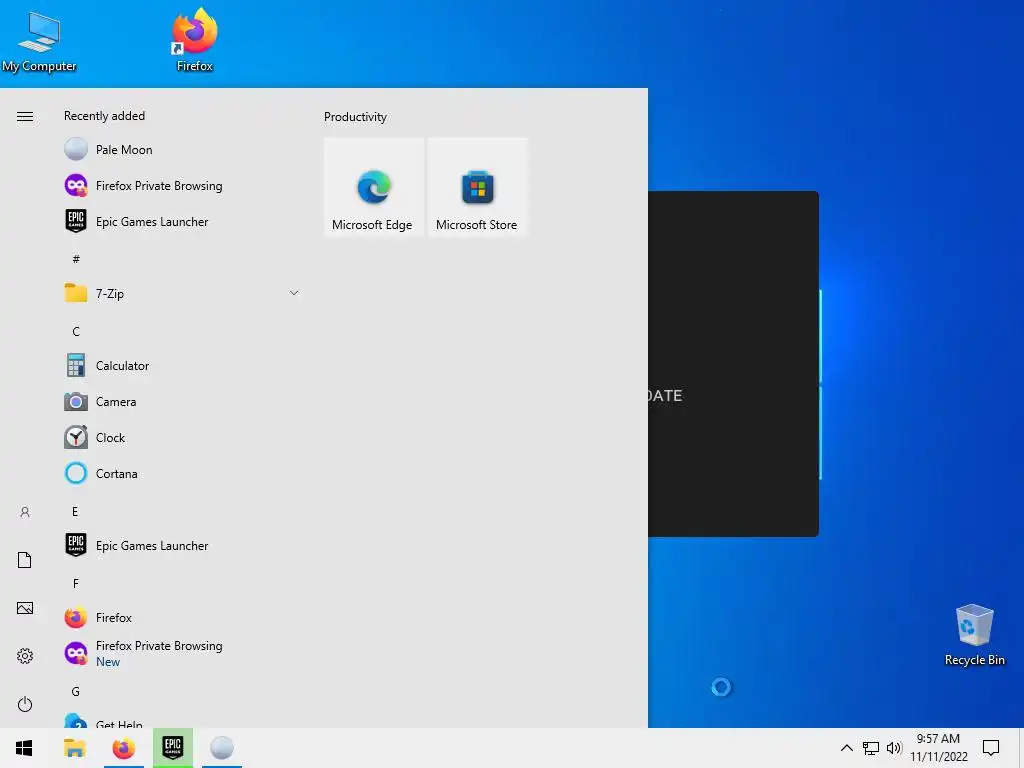Switch to Epic Games Launcher in taskbar

click(173, 748)
